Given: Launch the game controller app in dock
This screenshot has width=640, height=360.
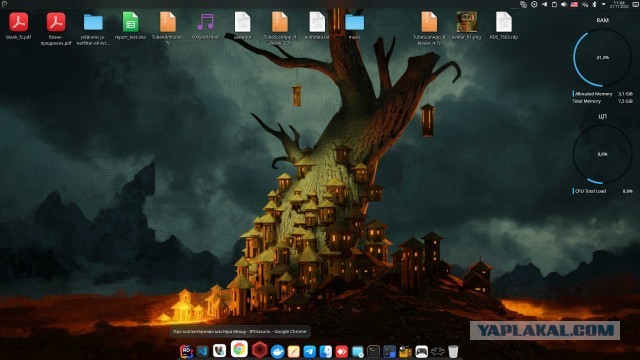Looking at the screenshot, I should pyautogui.click(x=421, y=351).
